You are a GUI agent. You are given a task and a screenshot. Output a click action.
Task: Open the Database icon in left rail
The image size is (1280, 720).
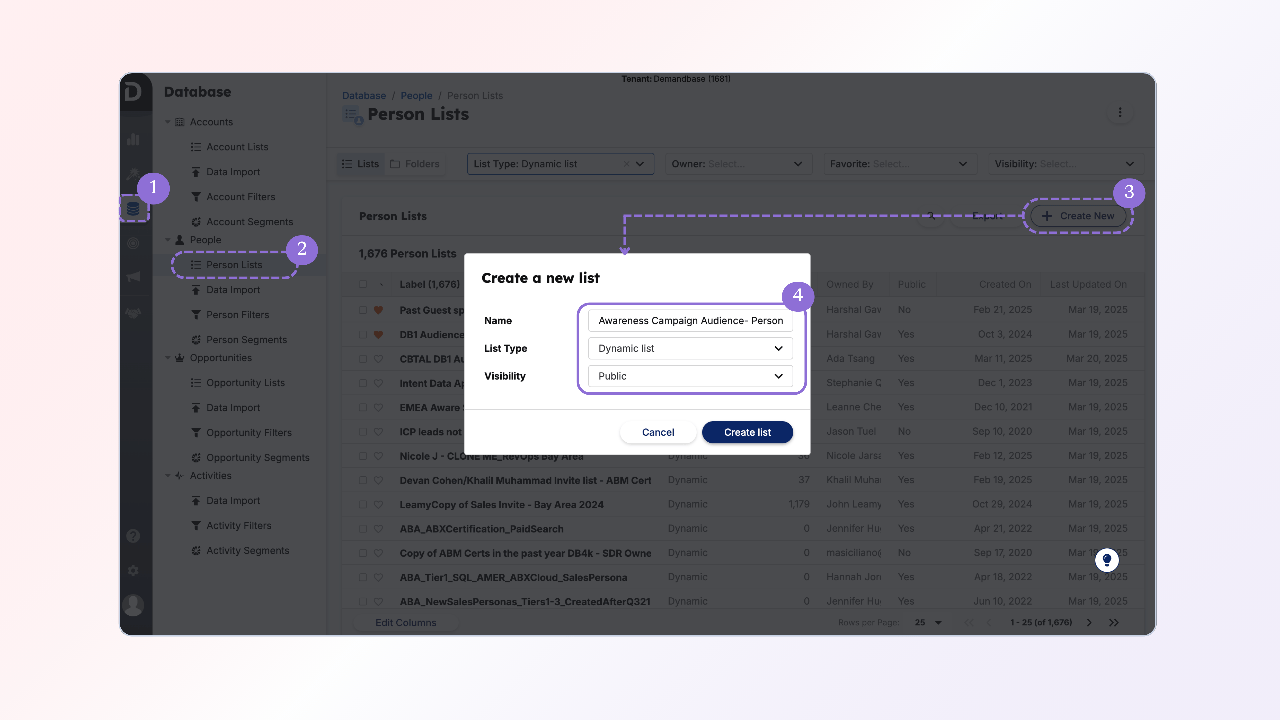coord(133,209)
